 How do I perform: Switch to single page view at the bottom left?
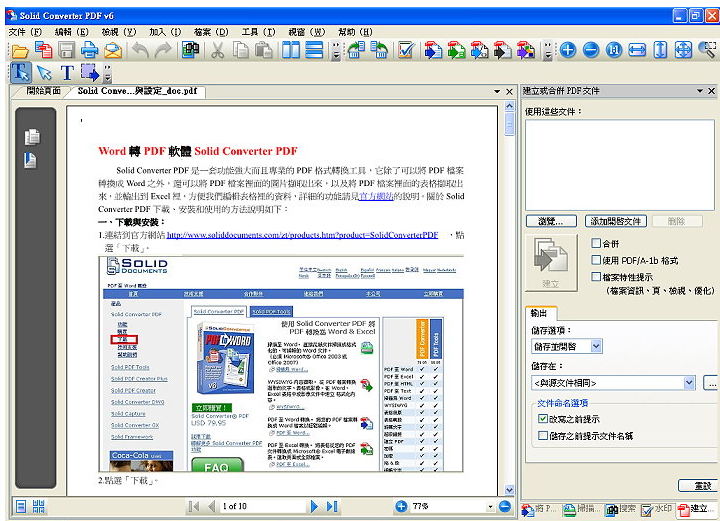click(x=21, y=506)
